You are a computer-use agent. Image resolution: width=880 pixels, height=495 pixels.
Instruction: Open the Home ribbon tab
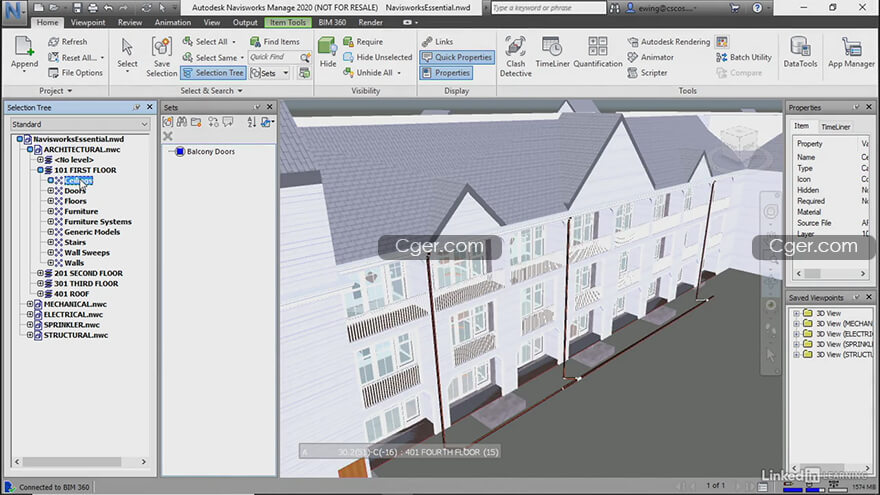47,22
